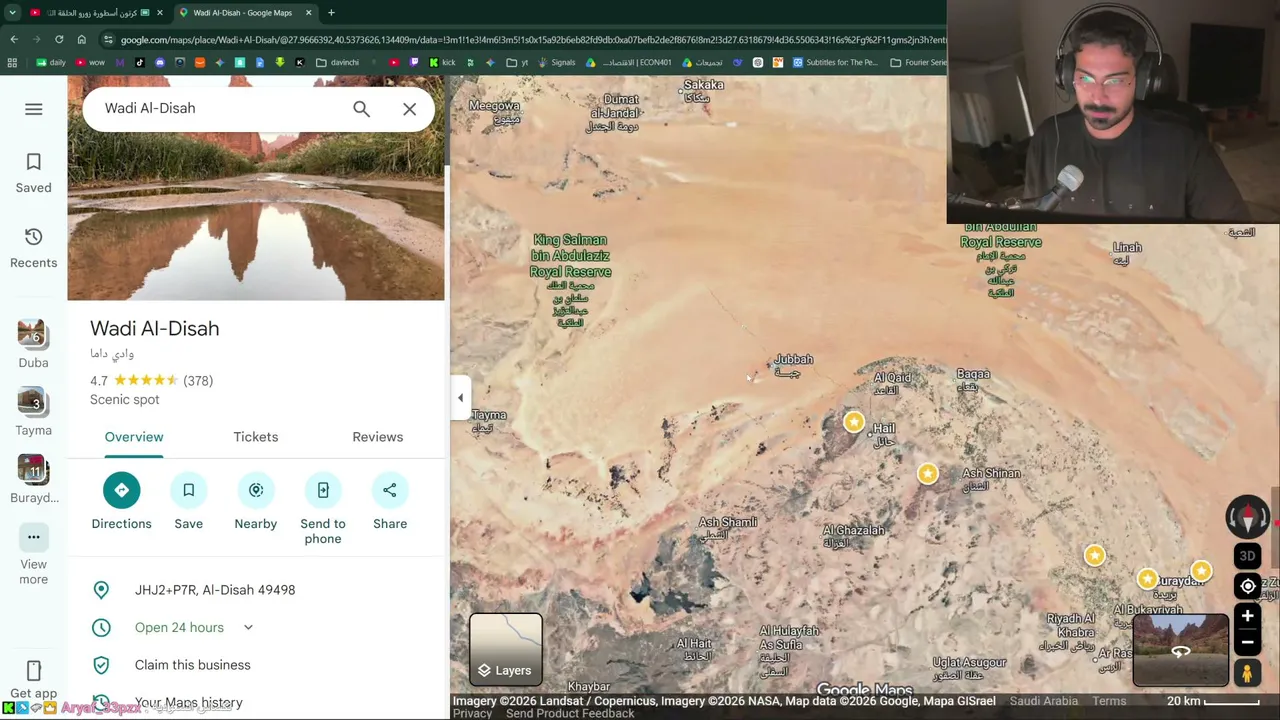Click the saved star near Hail
The height and width of the screenshot is (720, 1280).
click(853, 422)
